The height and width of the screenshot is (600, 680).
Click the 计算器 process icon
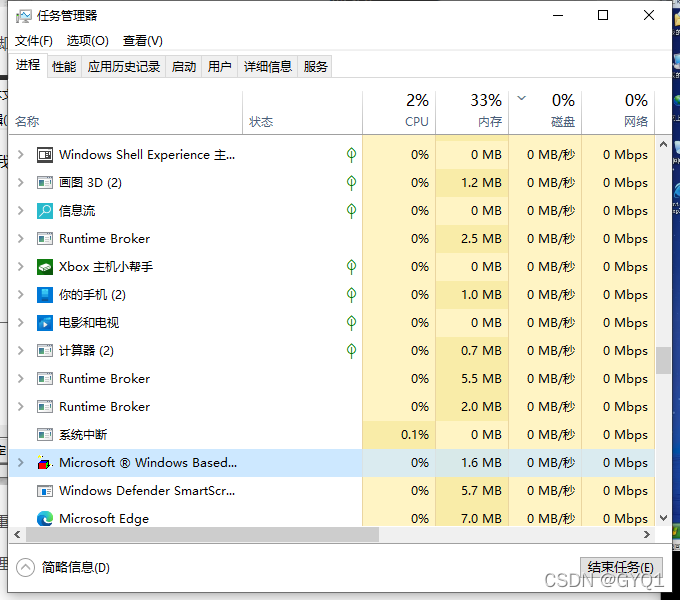click(x=45, y=351)
